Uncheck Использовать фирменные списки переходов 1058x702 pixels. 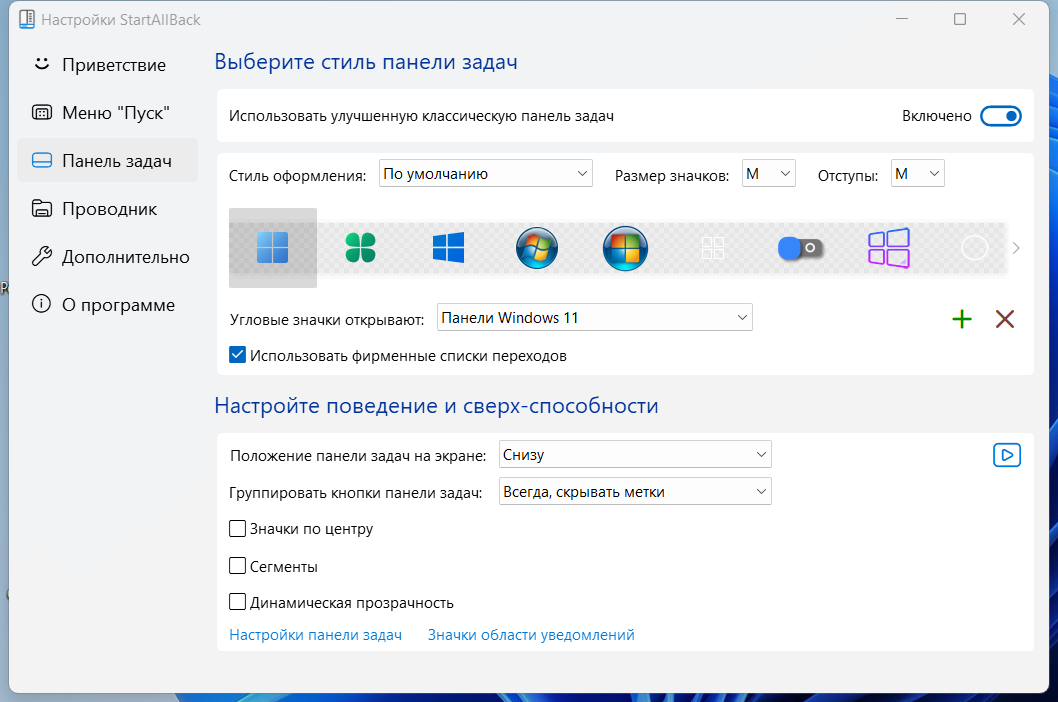coord(238,355)
